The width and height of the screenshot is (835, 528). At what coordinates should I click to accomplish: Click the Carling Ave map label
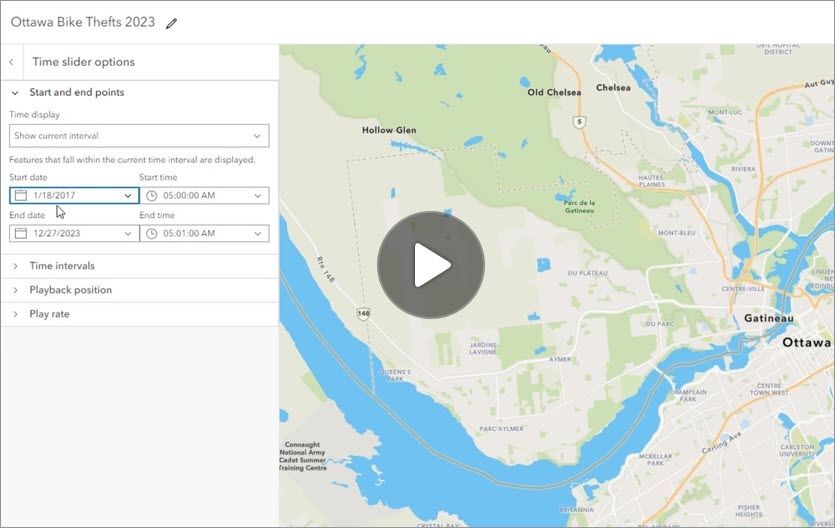[x=721, y=443]
